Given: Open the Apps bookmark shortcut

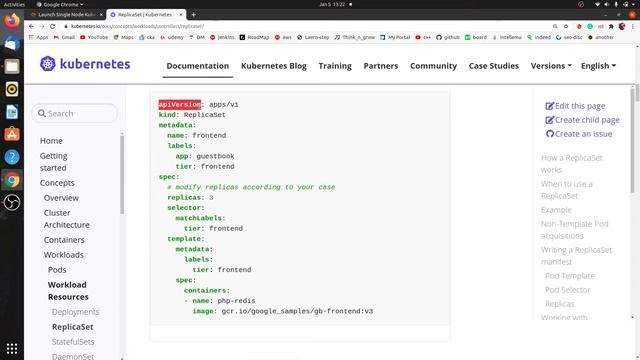Looking at the screenshot, I should pos(38,37).
